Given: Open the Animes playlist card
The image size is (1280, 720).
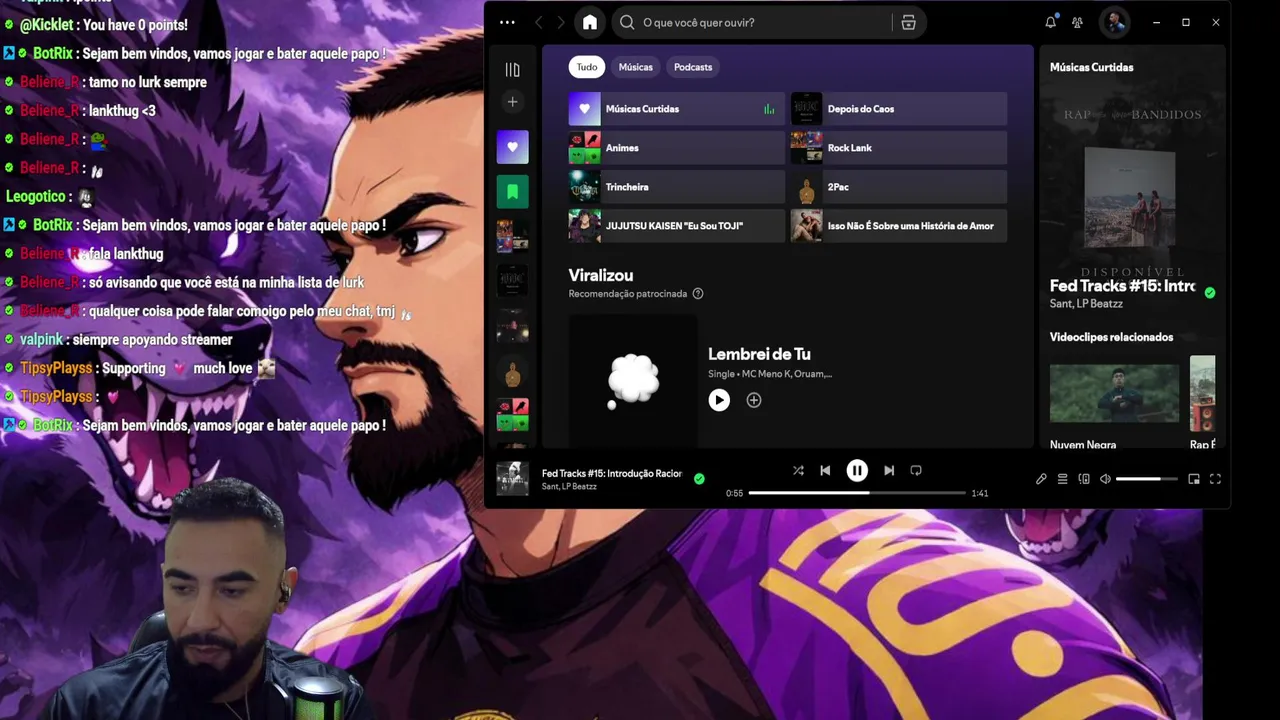Looking at the screenshot, I should point(677,148).
